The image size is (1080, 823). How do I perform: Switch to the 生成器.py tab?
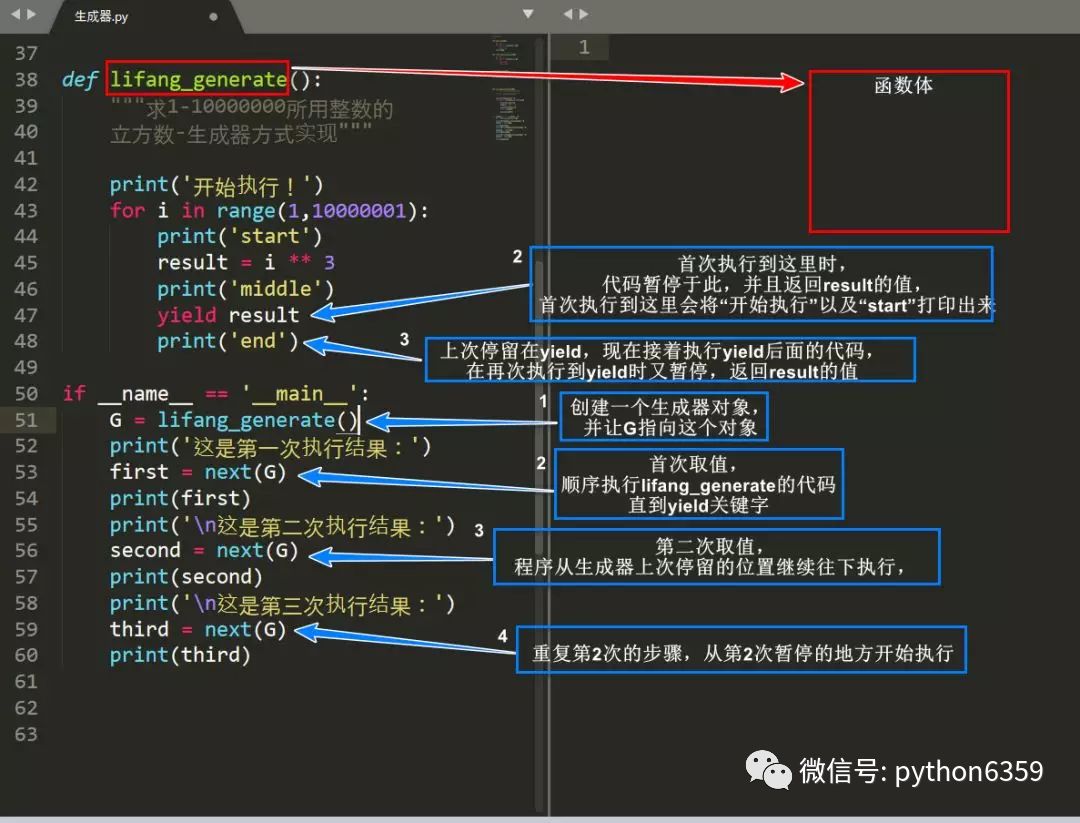coord(101,17)
